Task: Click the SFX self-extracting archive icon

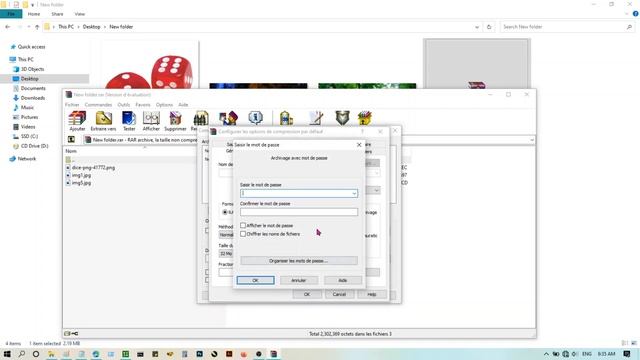Action: click(x=364, y=118)
